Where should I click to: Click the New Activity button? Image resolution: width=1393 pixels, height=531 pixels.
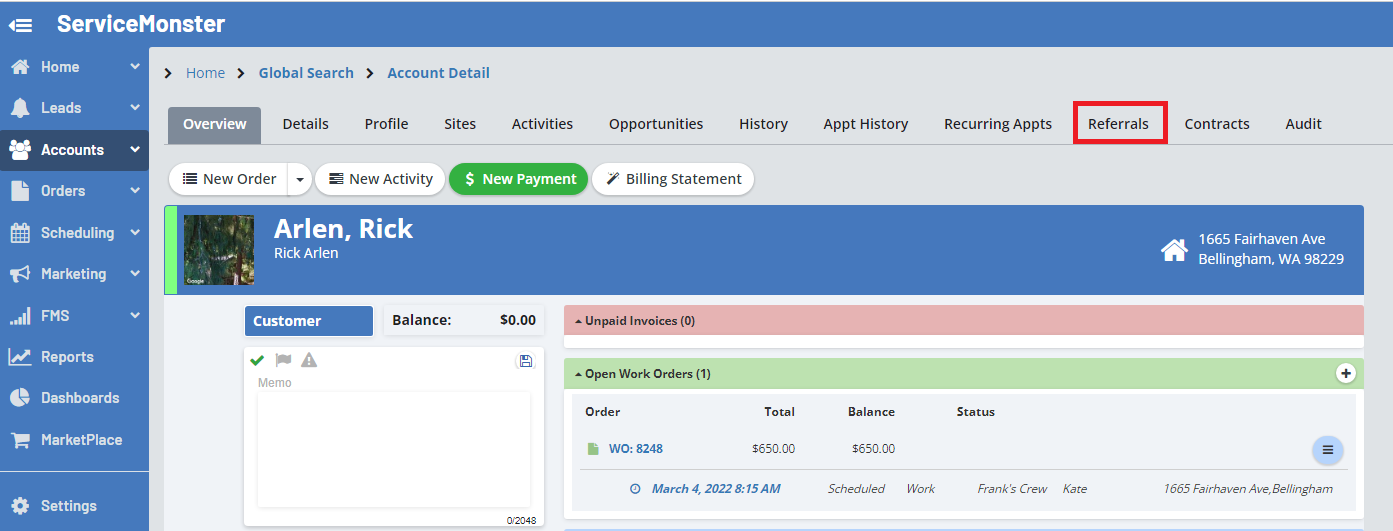[x=380, y=179]
